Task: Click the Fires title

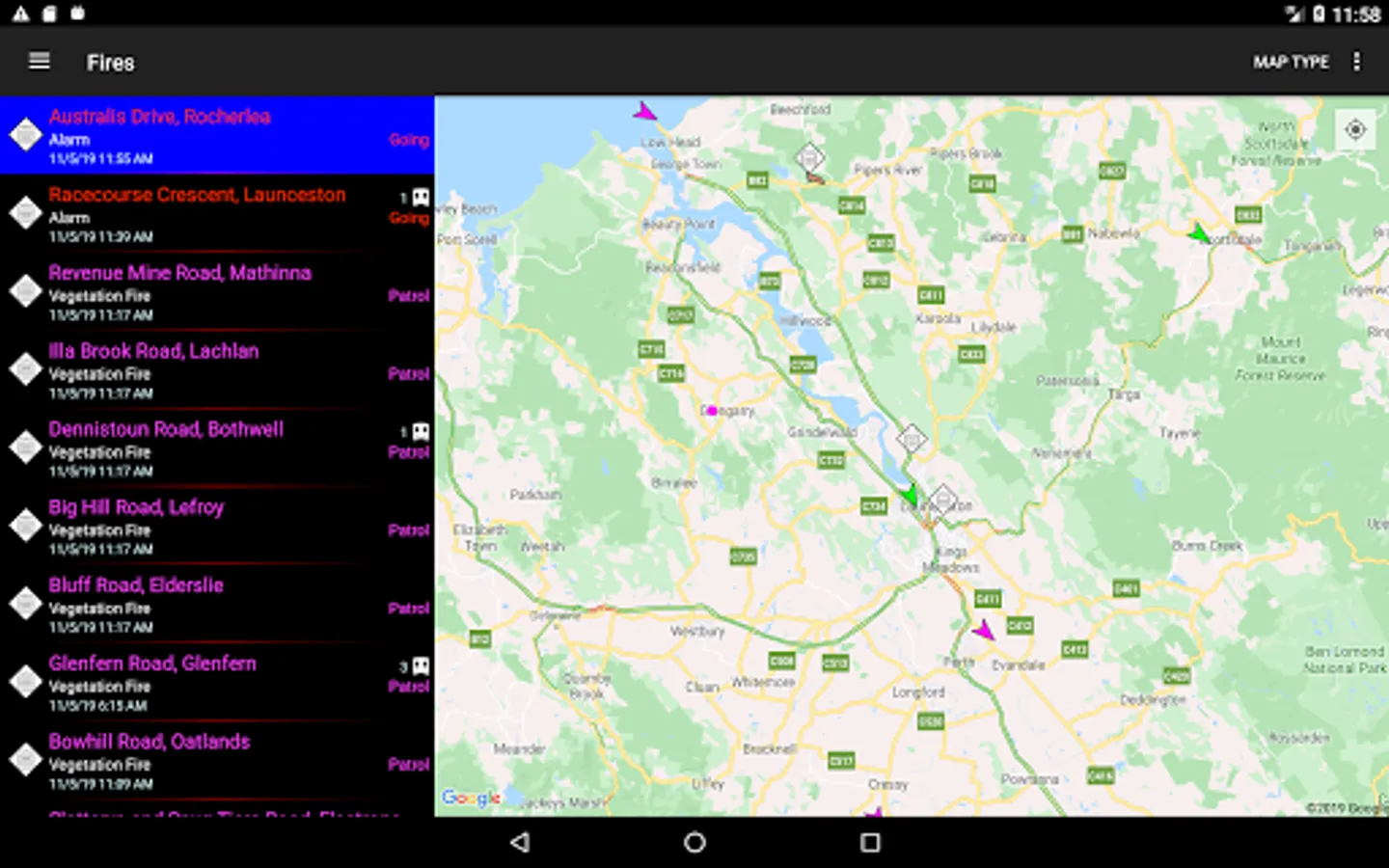Action: point(110,62)
